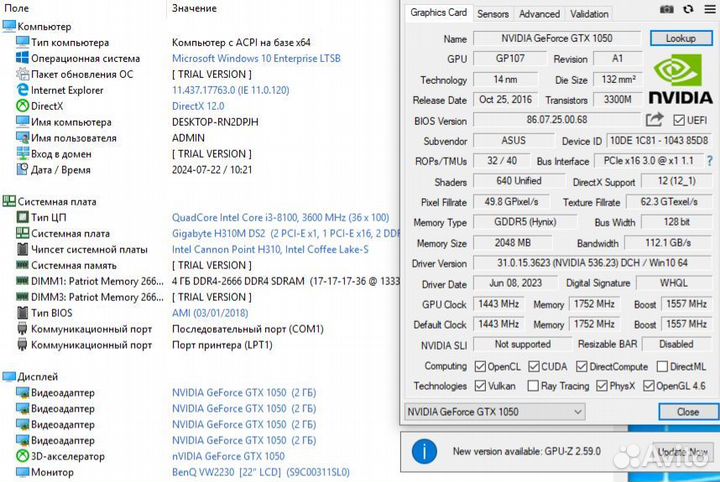The width and height of the screenshot is (720, 482).
Task: Open the 11.437.17763.0 Internet Explorer version link
Action: click(x=231, y=90)
